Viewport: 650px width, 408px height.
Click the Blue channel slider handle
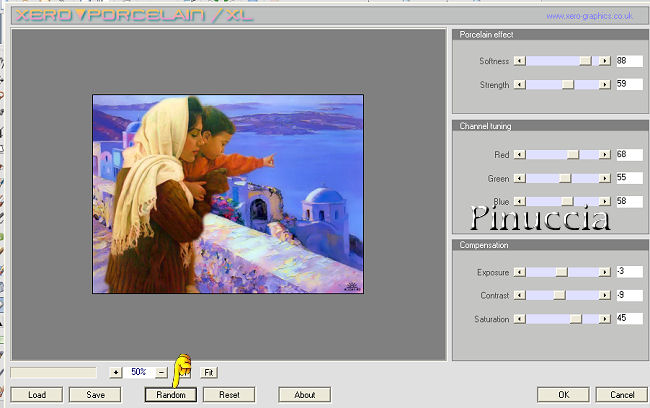tap(567, 202)
